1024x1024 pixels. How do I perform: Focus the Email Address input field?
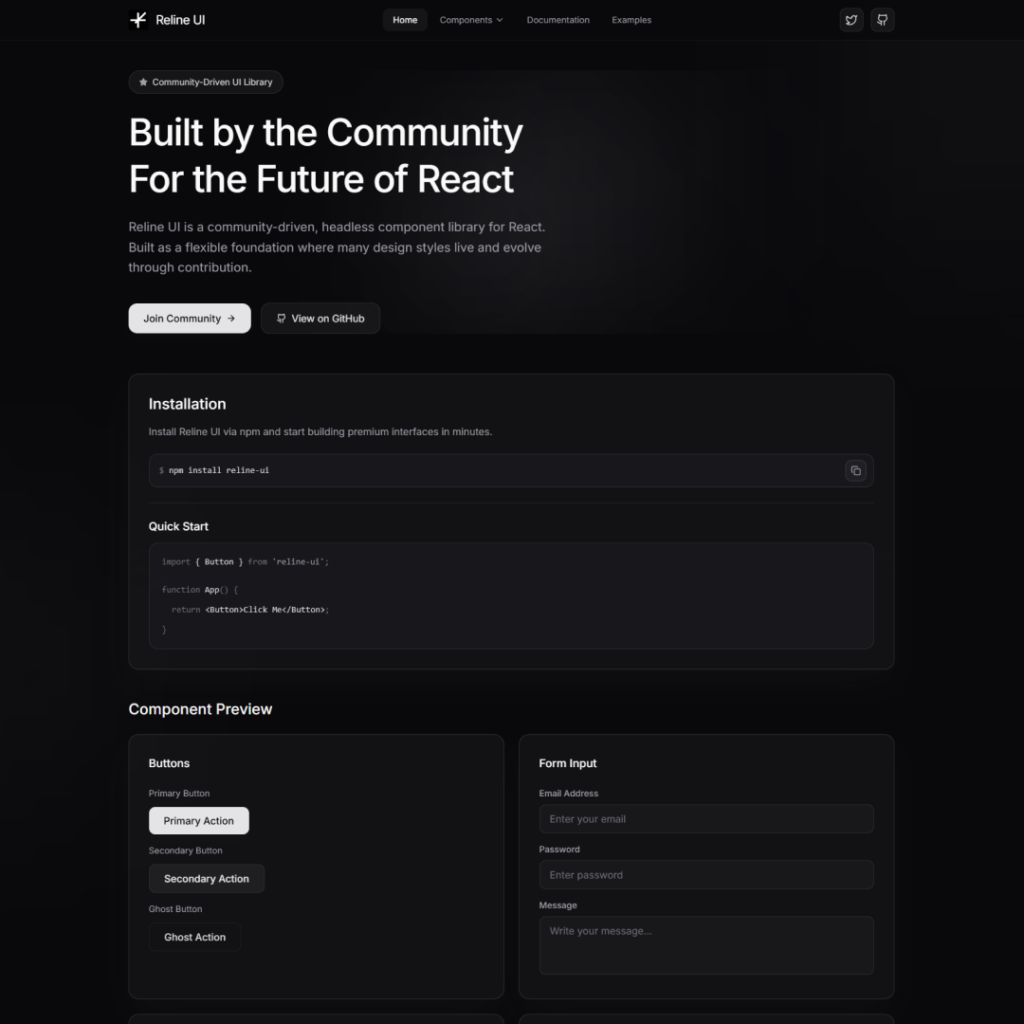(706, 819)
